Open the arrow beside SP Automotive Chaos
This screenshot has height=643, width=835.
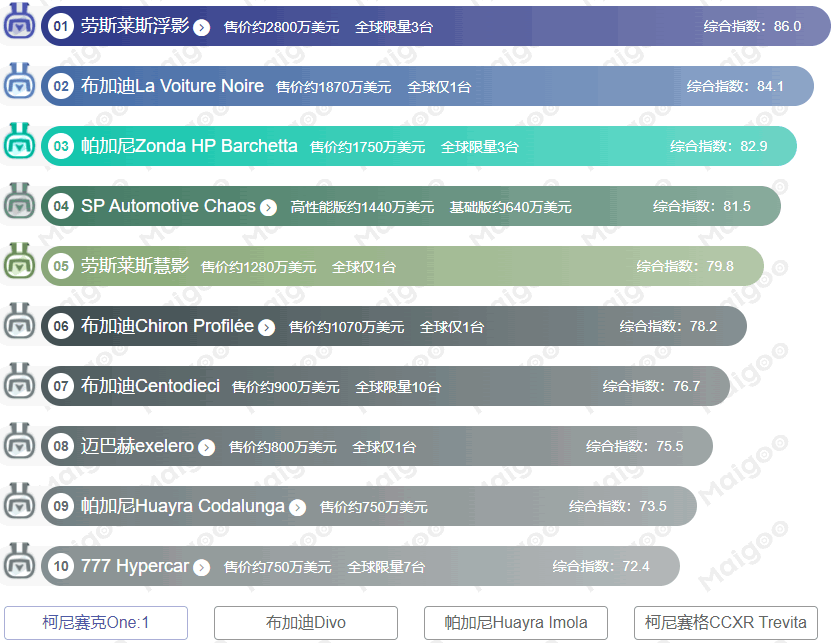[268, 206]
